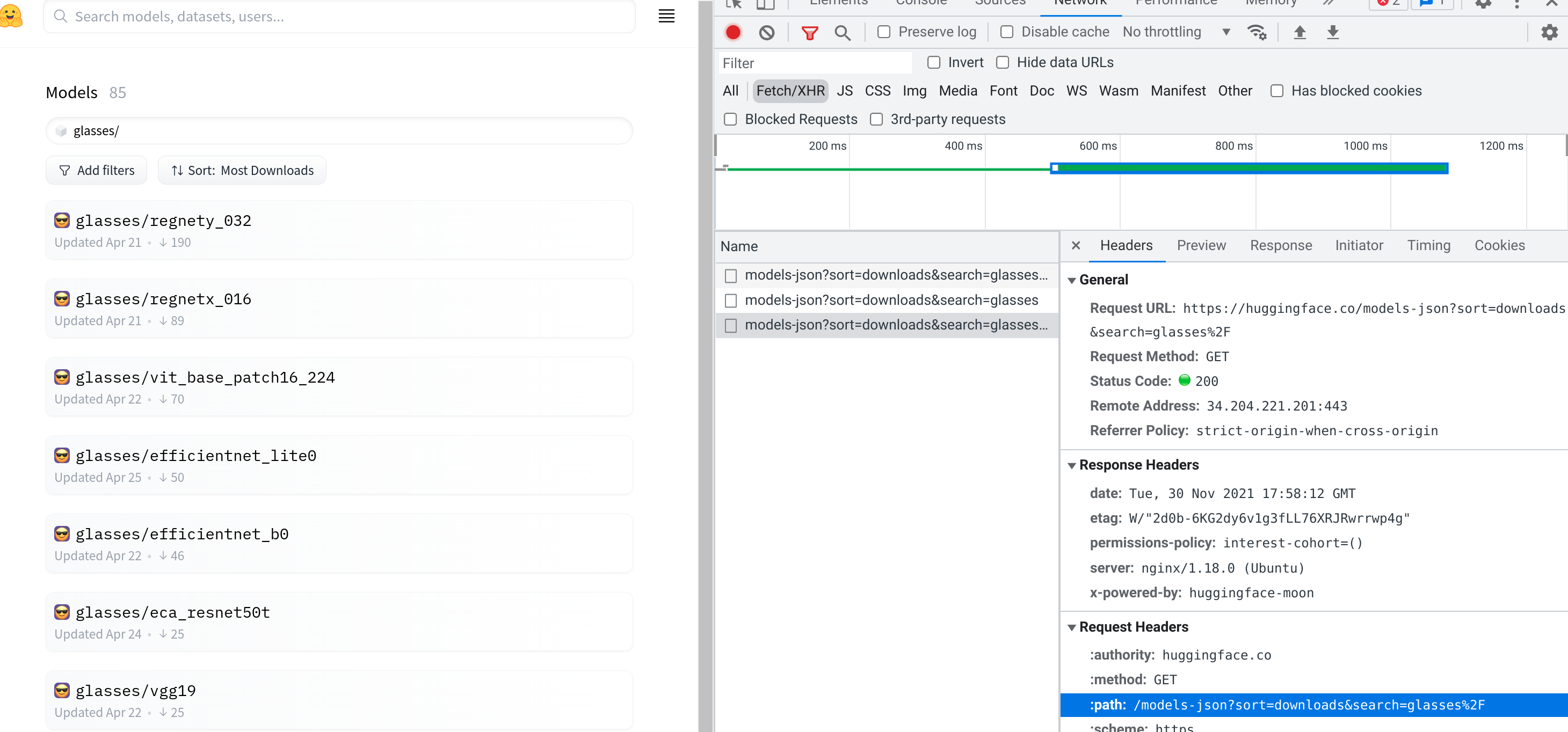Enable Disable cache
Screen dimensions: 1568x732
coord(1007,32)
